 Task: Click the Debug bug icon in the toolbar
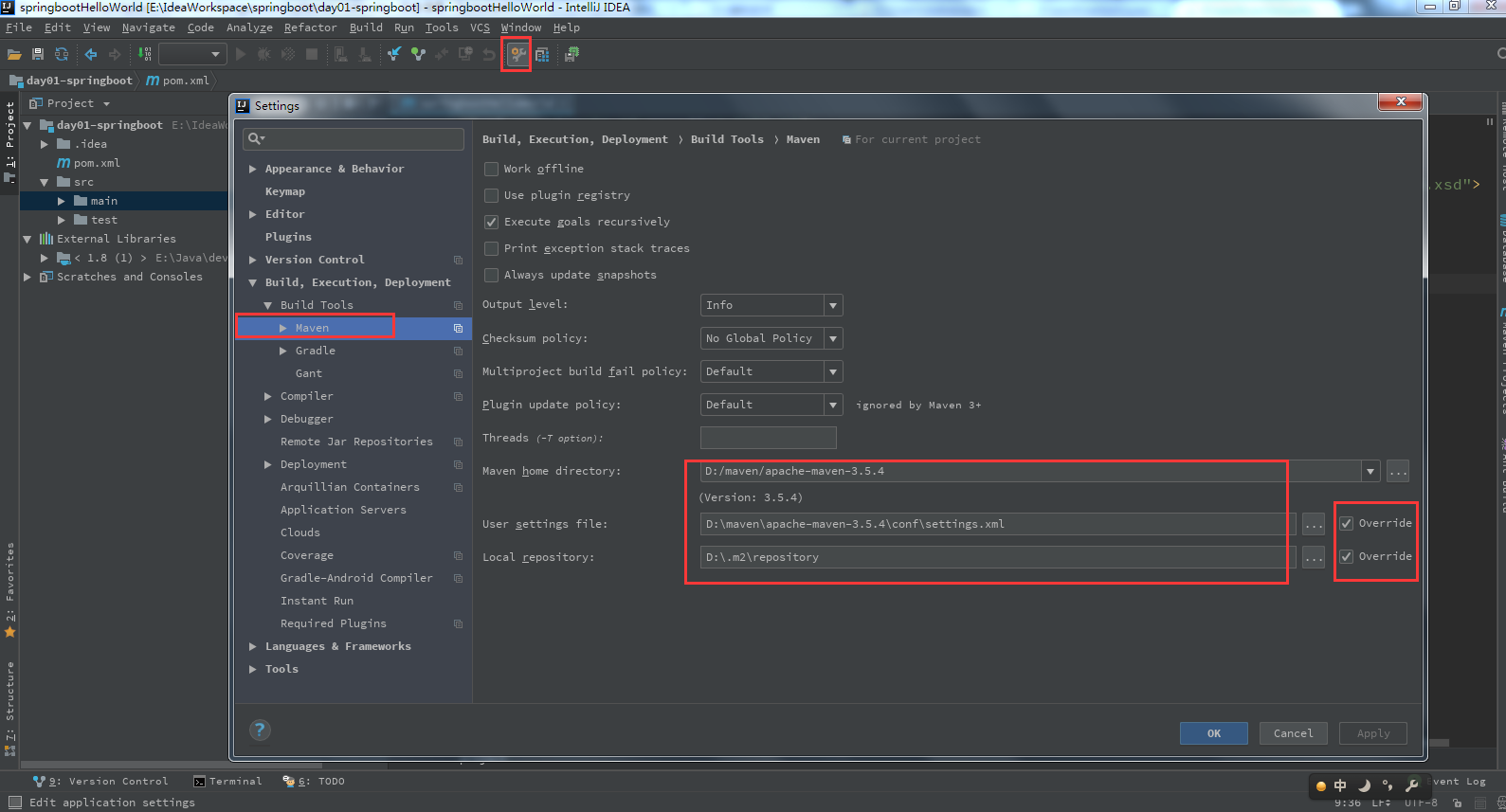click(264, 55)
